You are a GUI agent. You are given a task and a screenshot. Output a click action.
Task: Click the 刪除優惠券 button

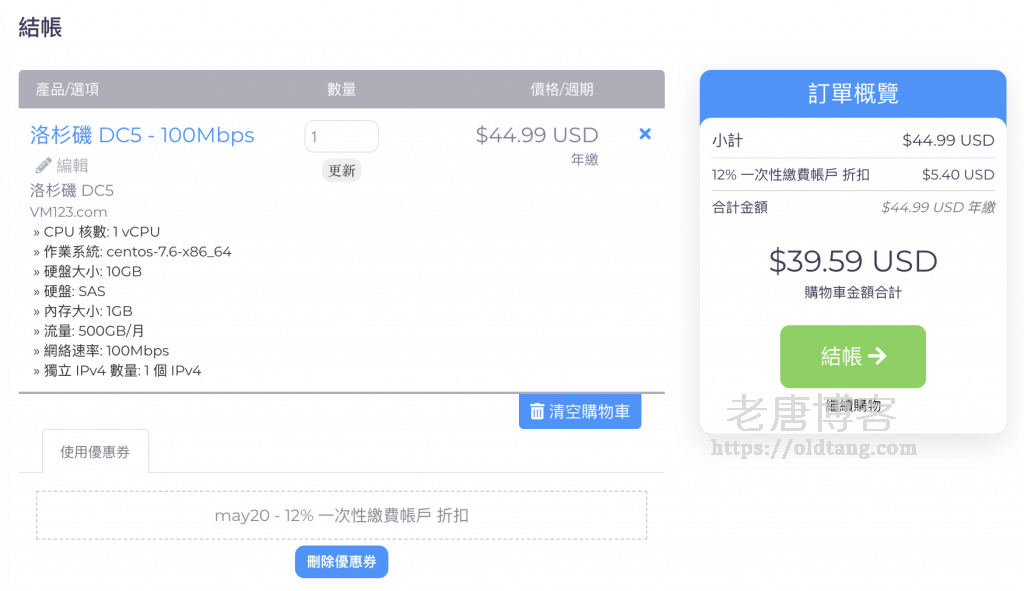[341, 561]
